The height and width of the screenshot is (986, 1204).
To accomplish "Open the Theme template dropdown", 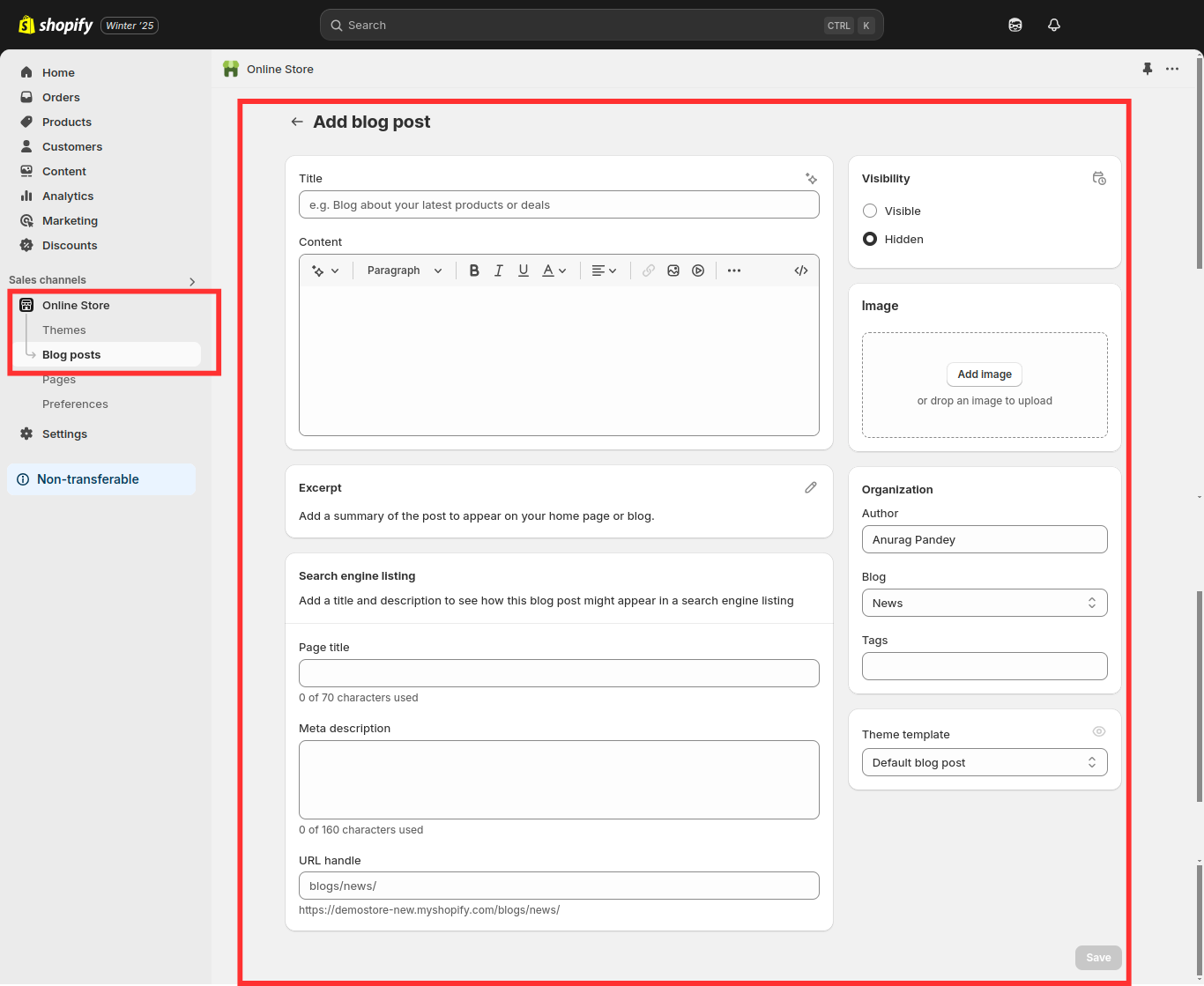I will tap(985, 762).
